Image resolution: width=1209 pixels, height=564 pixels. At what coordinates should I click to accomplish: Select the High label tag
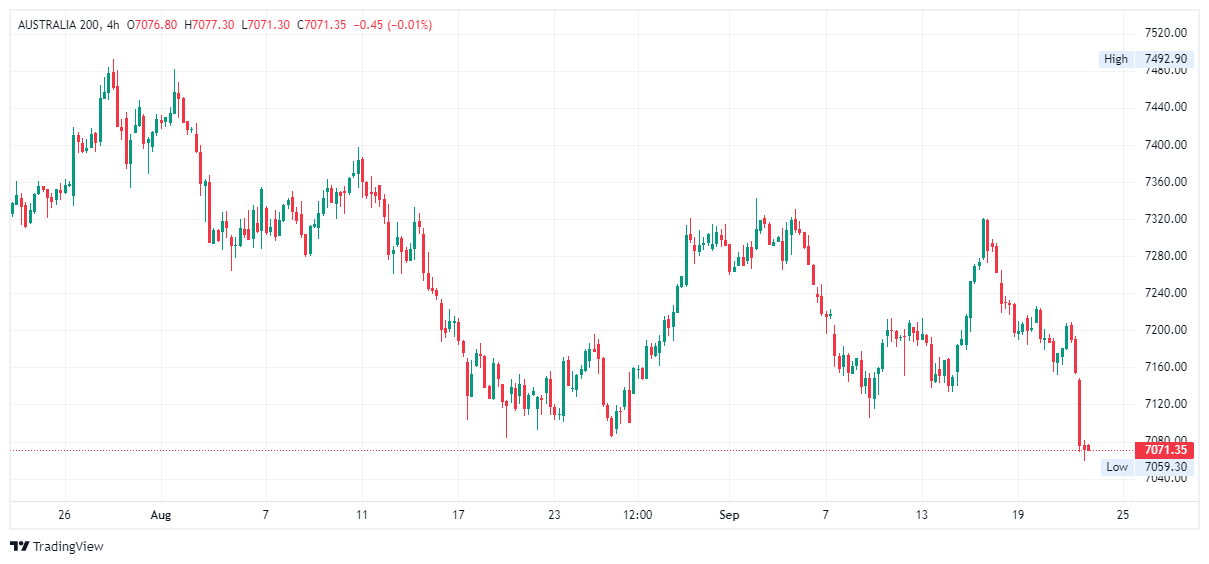pyautogui.click(x=1115, y=59)
